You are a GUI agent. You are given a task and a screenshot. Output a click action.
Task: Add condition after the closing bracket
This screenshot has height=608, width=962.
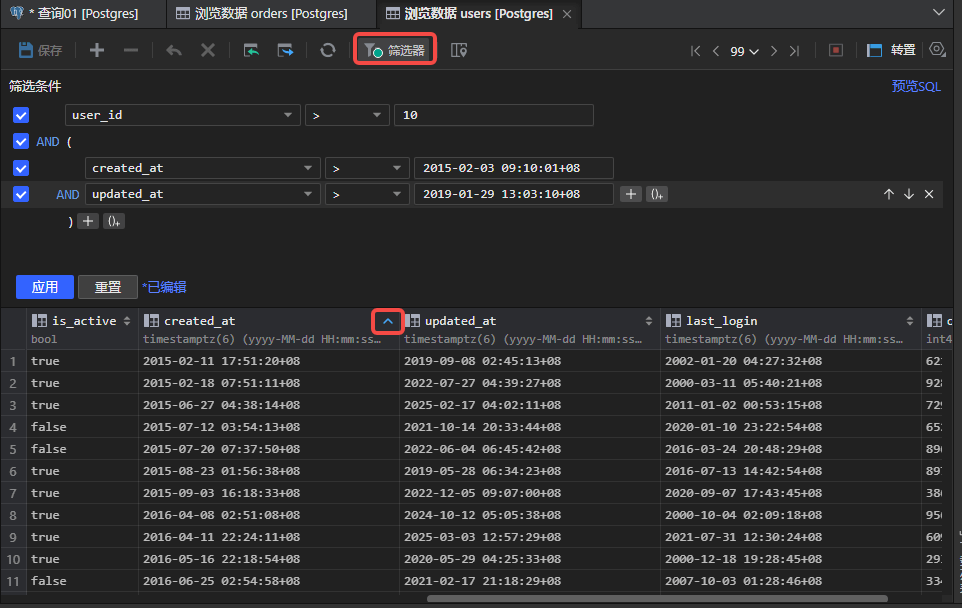click(88, 221)
